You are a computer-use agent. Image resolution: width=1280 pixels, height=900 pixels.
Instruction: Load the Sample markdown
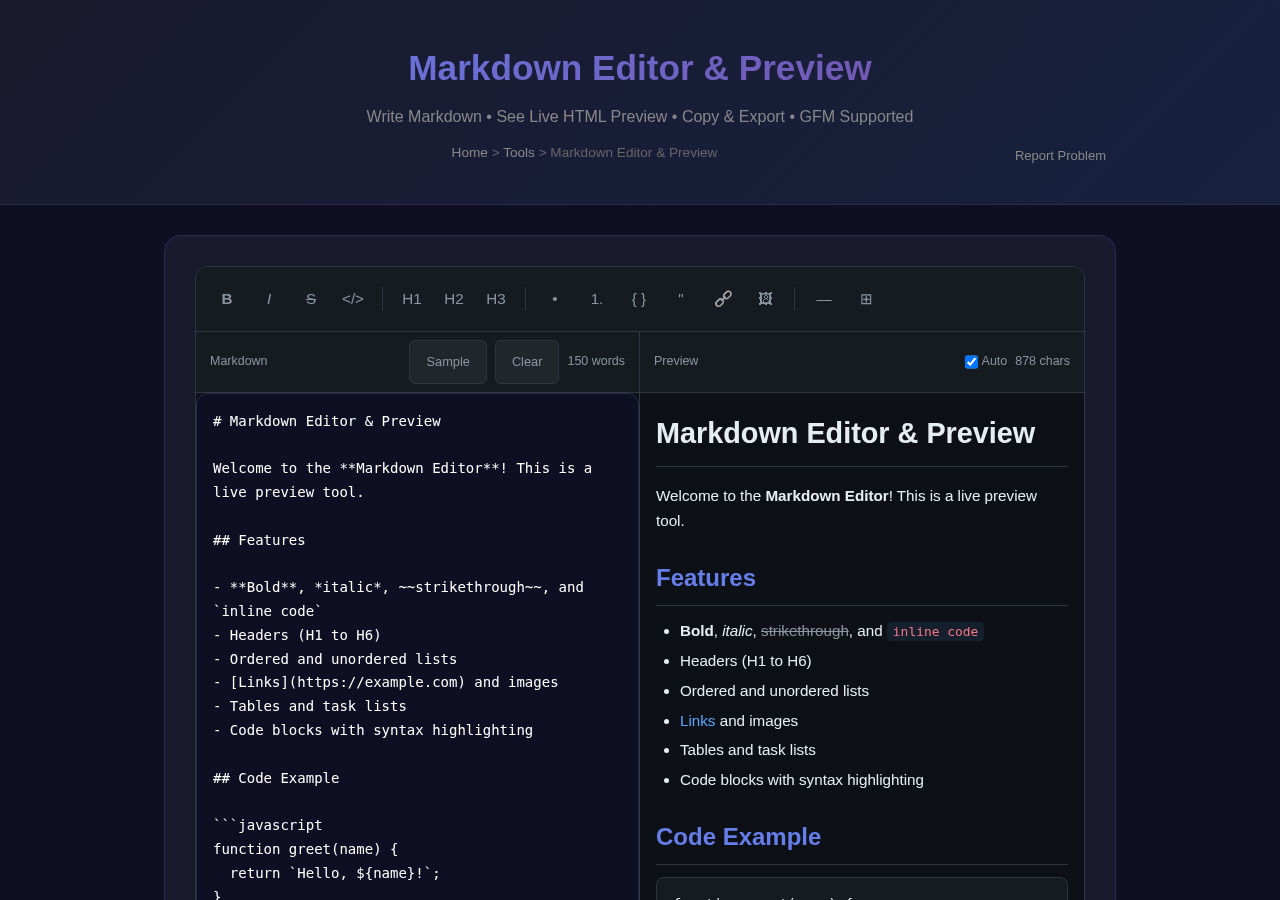448,362
